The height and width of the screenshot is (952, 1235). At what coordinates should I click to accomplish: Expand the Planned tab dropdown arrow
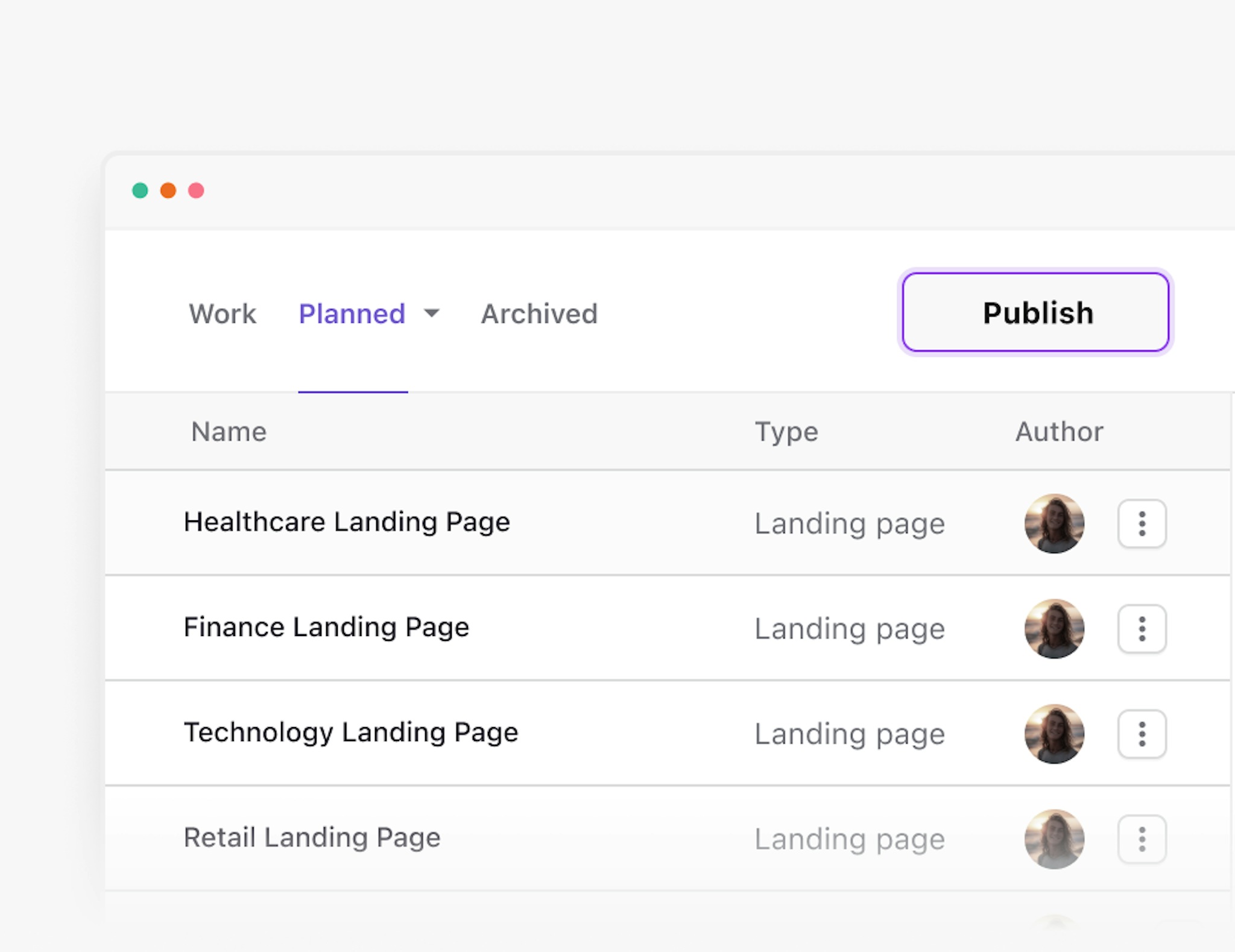pos(431,313)
